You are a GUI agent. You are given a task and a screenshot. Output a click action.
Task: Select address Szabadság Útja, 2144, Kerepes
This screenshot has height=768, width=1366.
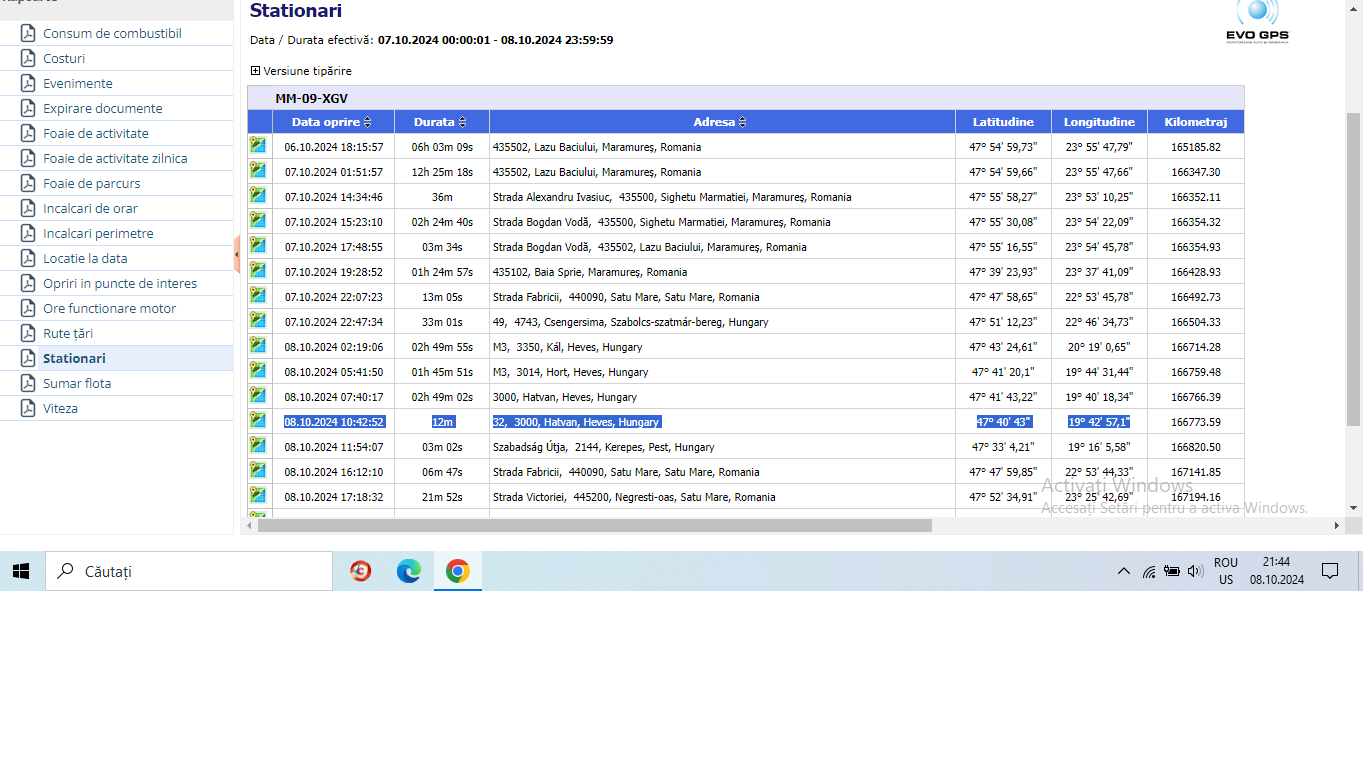point(603,447)
